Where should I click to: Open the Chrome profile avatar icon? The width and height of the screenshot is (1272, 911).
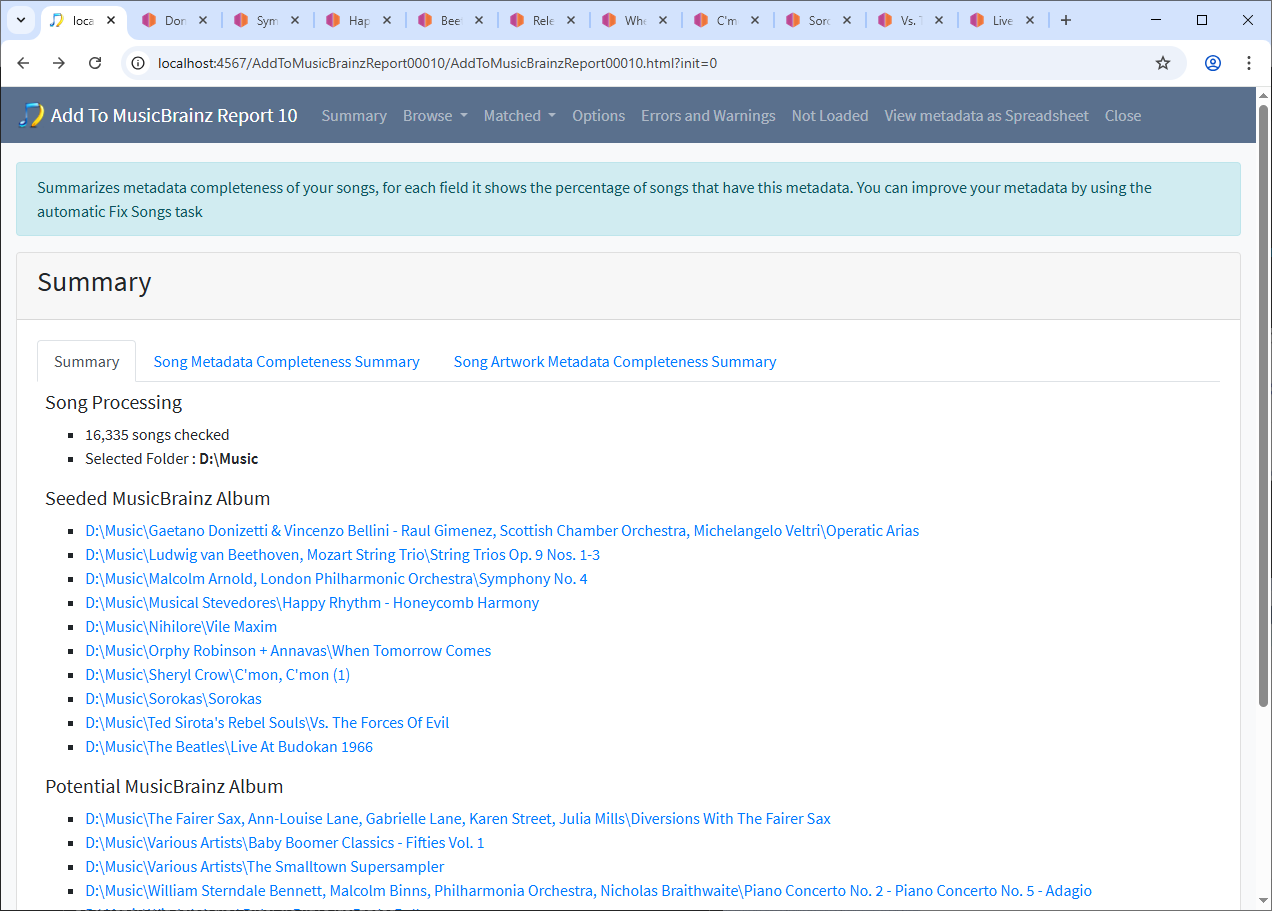[1213, 63]
